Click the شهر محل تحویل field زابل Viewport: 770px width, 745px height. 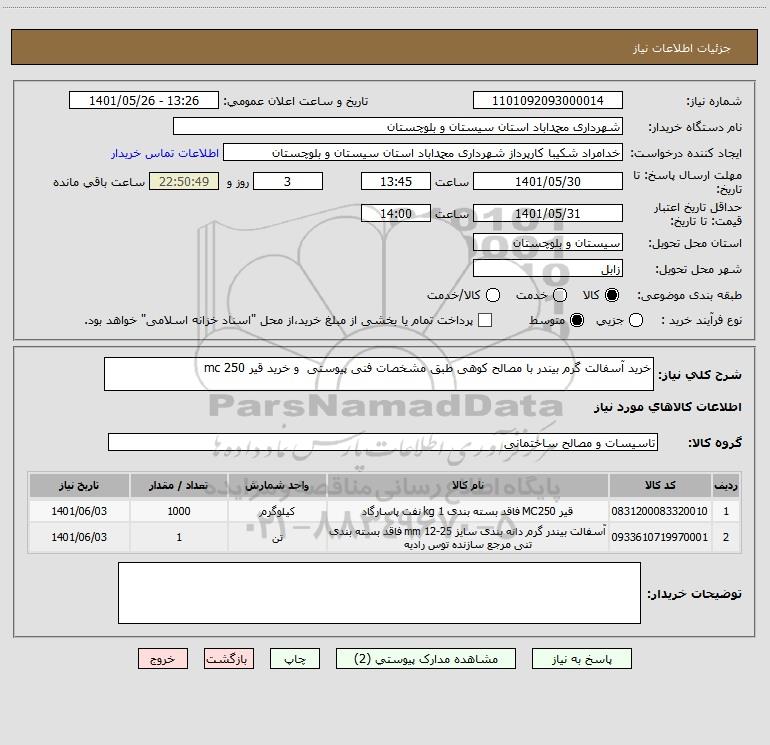[548, 269]
